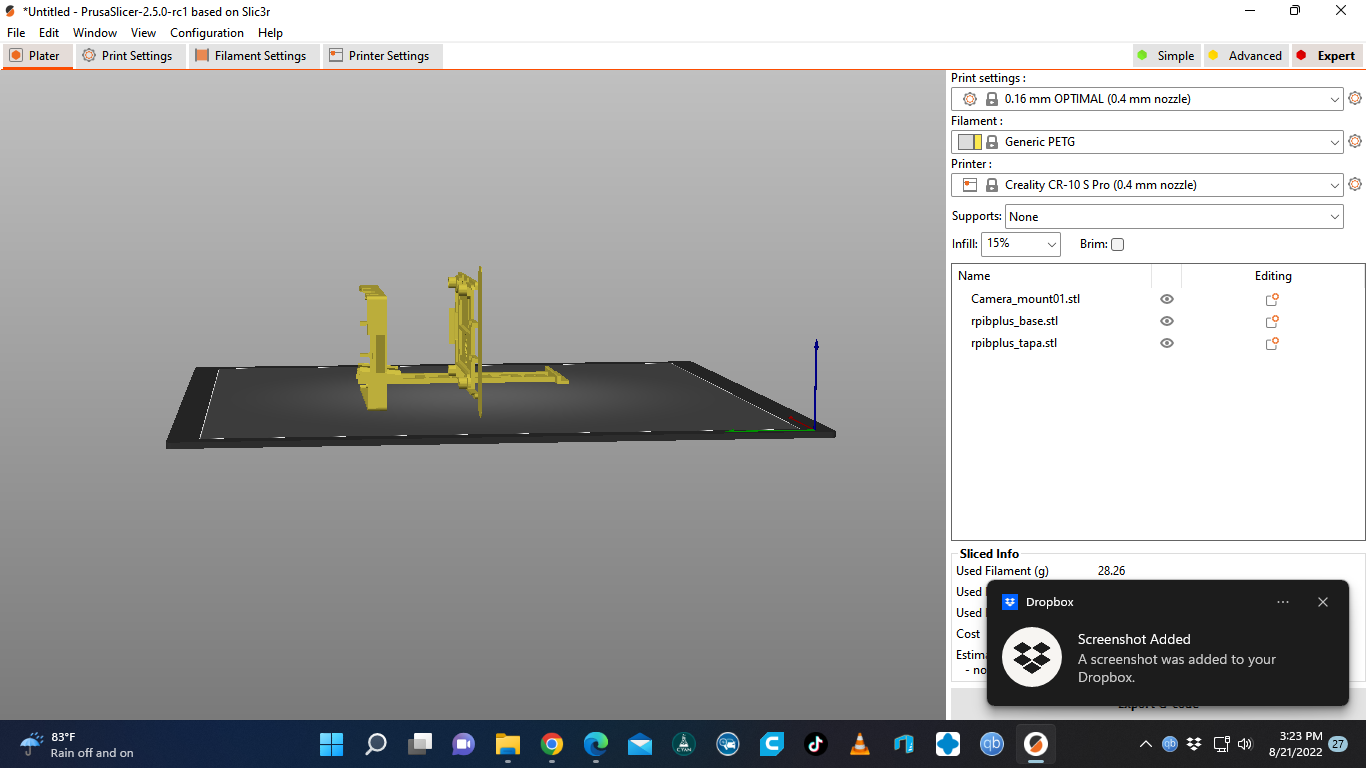Open the Configuration menu
This screenshot has height=768, width=1366.
point(207,33)
